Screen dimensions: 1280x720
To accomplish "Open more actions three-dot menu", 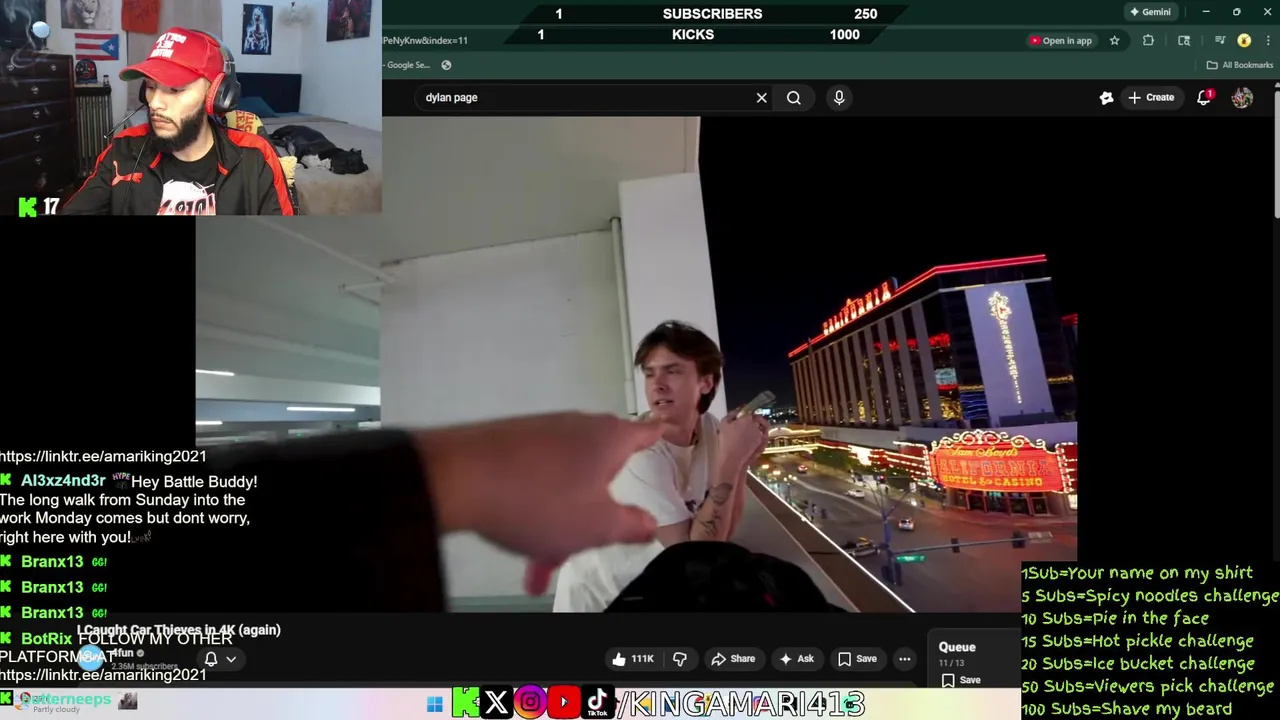I will [x=904, y=659].
